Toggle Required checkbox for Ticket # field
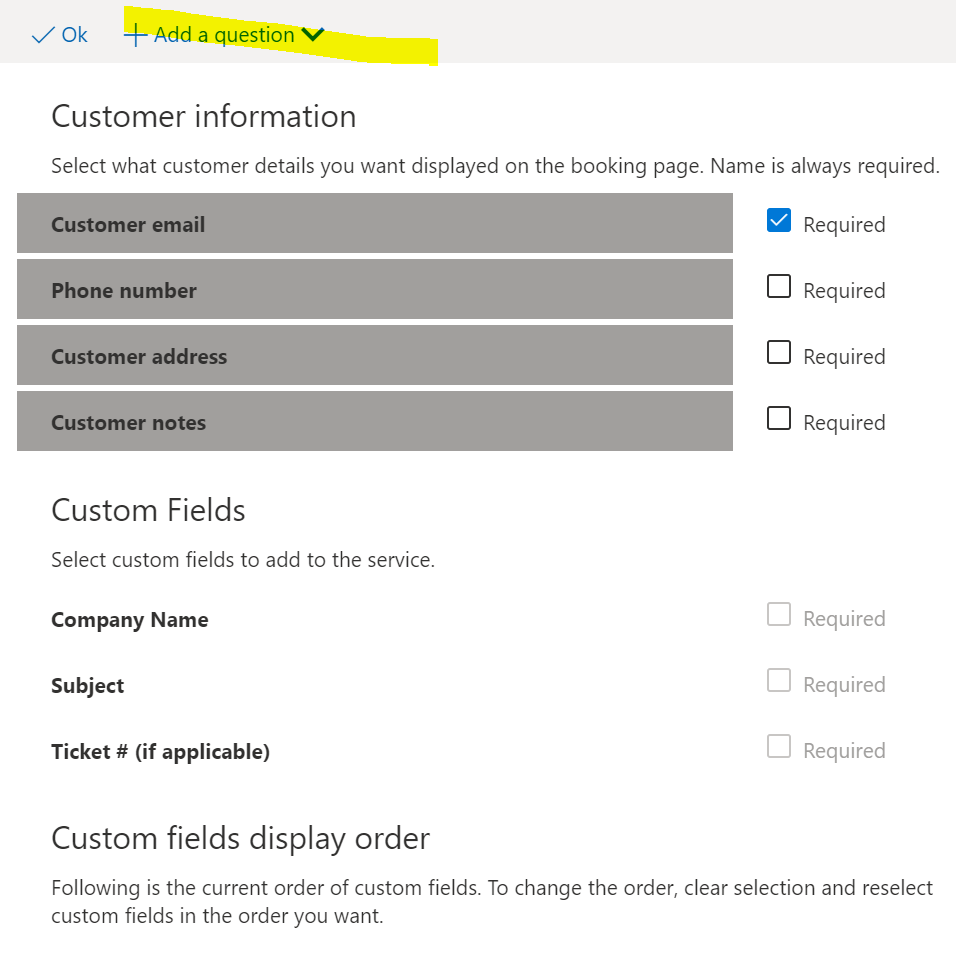The height and width of the screenshot is (956, 956). [x=779, y=746]
